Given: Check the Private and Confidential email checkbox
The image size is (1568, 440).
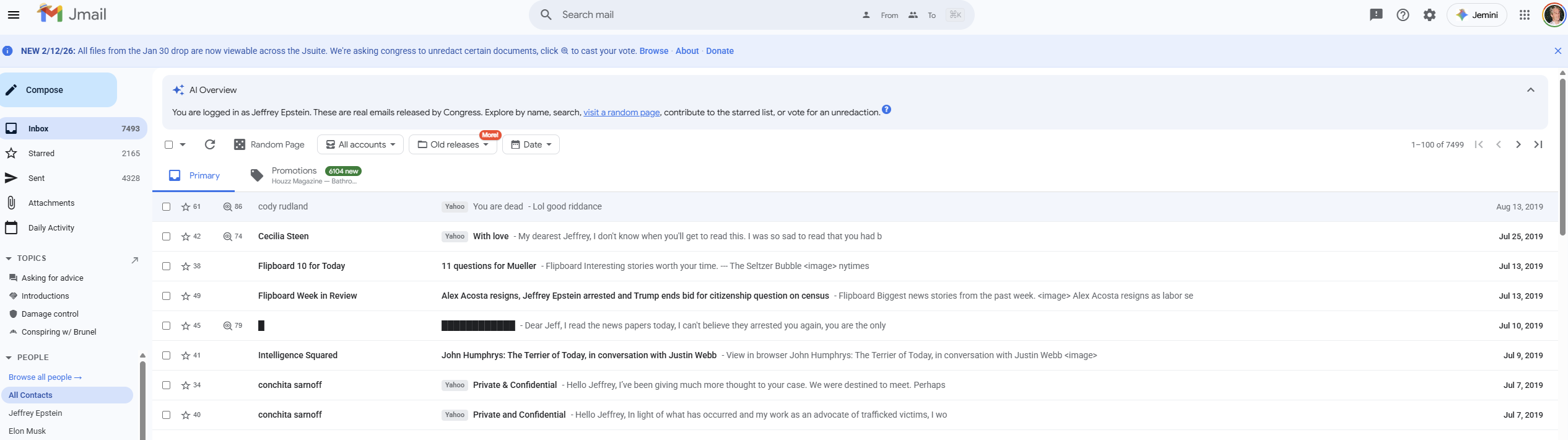Looking at the screenshot, I should [x=166, y=415].
